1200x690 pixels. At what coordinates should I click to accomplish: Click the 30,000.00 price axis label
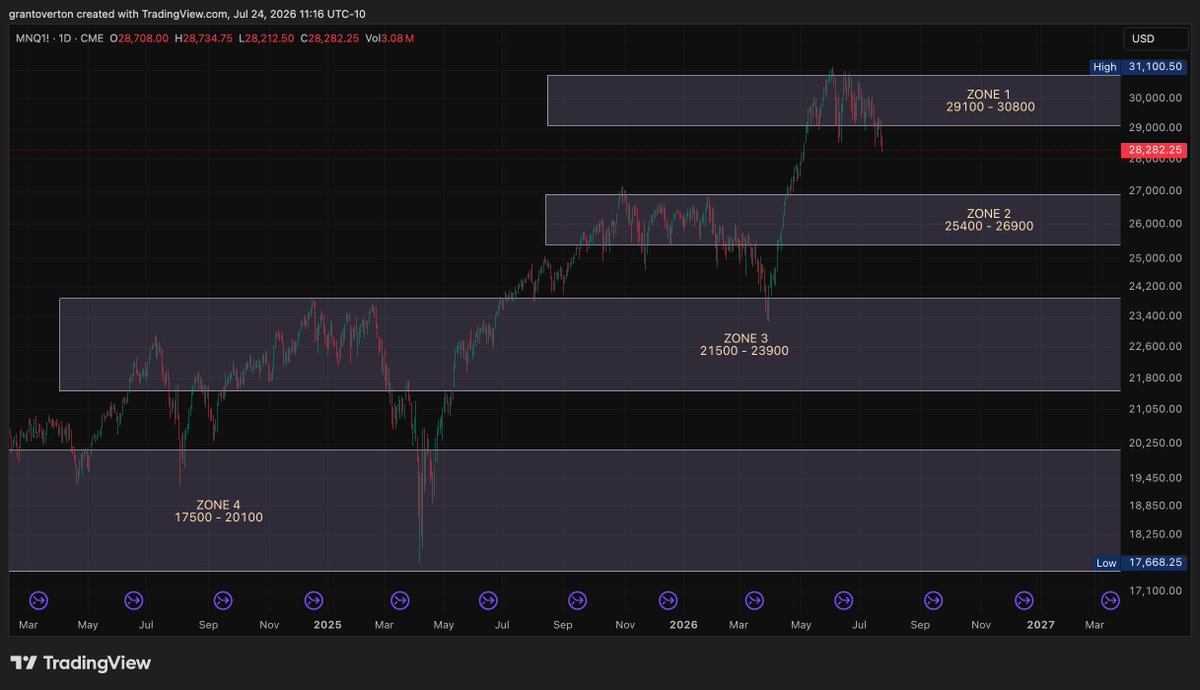[x=1156, y=98]
